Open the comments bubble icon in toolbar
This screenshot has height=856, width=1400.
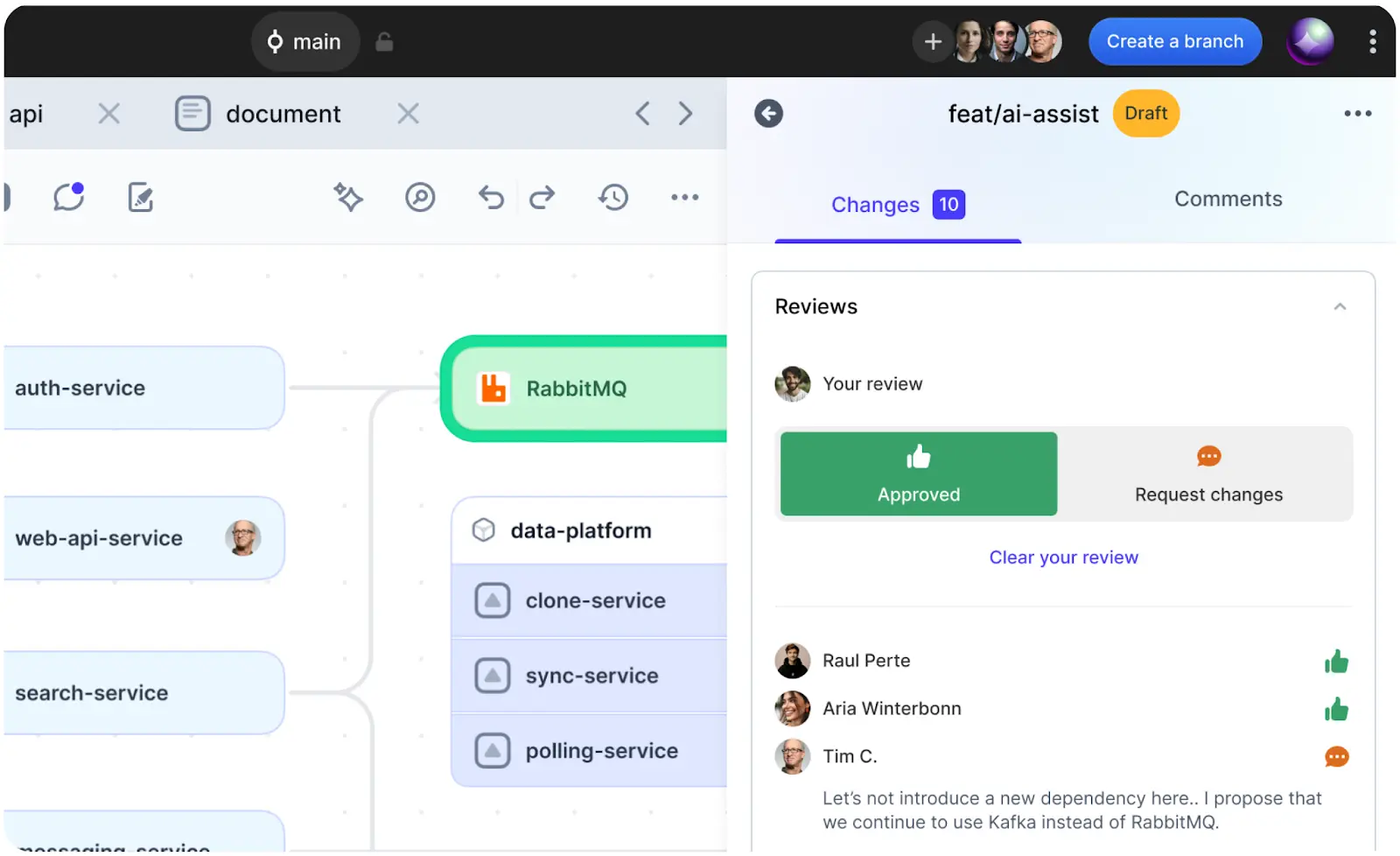[68, 198]
